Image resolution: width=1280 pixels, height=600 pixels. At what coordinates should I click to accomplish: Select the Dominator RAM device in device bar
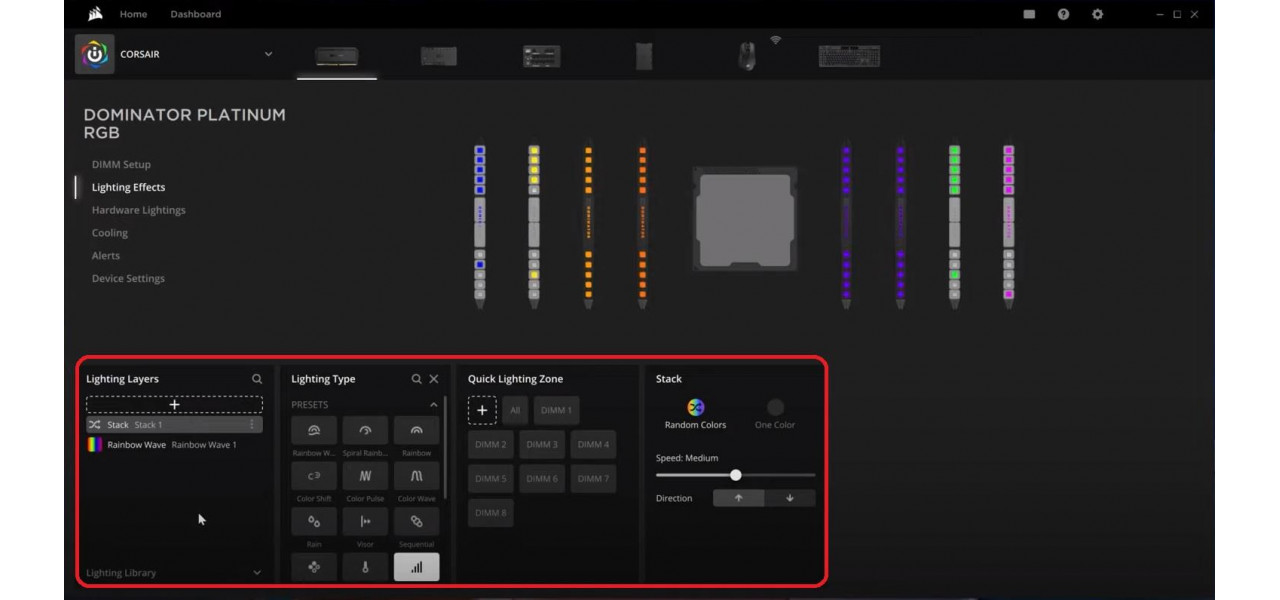(337, 56)
